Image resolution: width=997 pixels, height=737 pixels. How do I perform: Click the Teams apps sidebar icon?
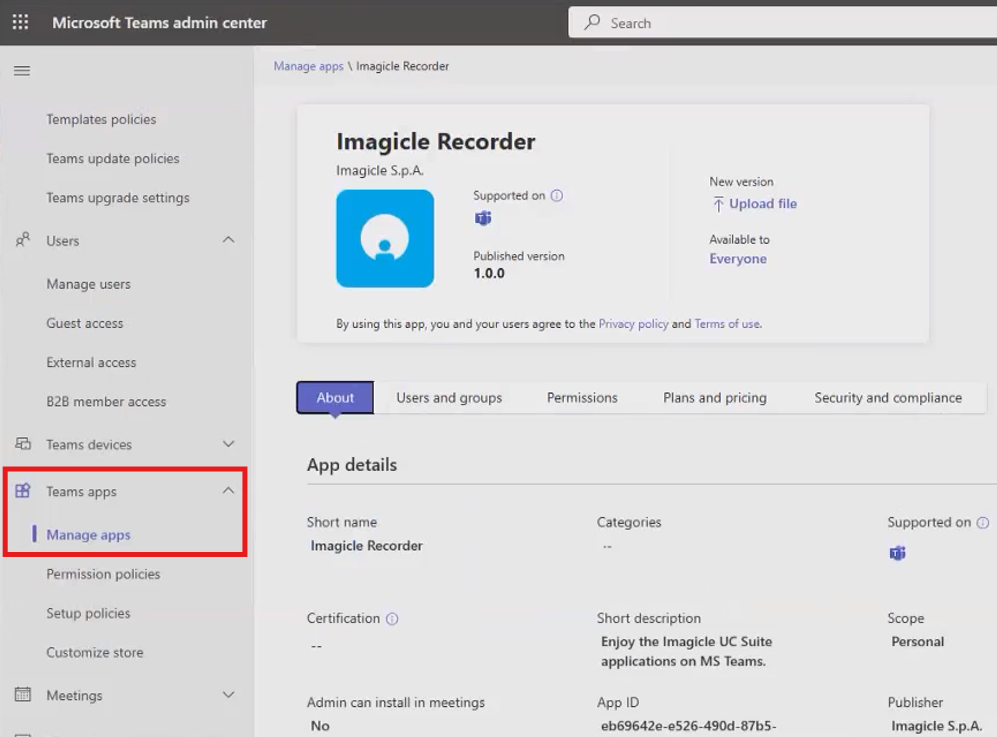click(23, 491)
